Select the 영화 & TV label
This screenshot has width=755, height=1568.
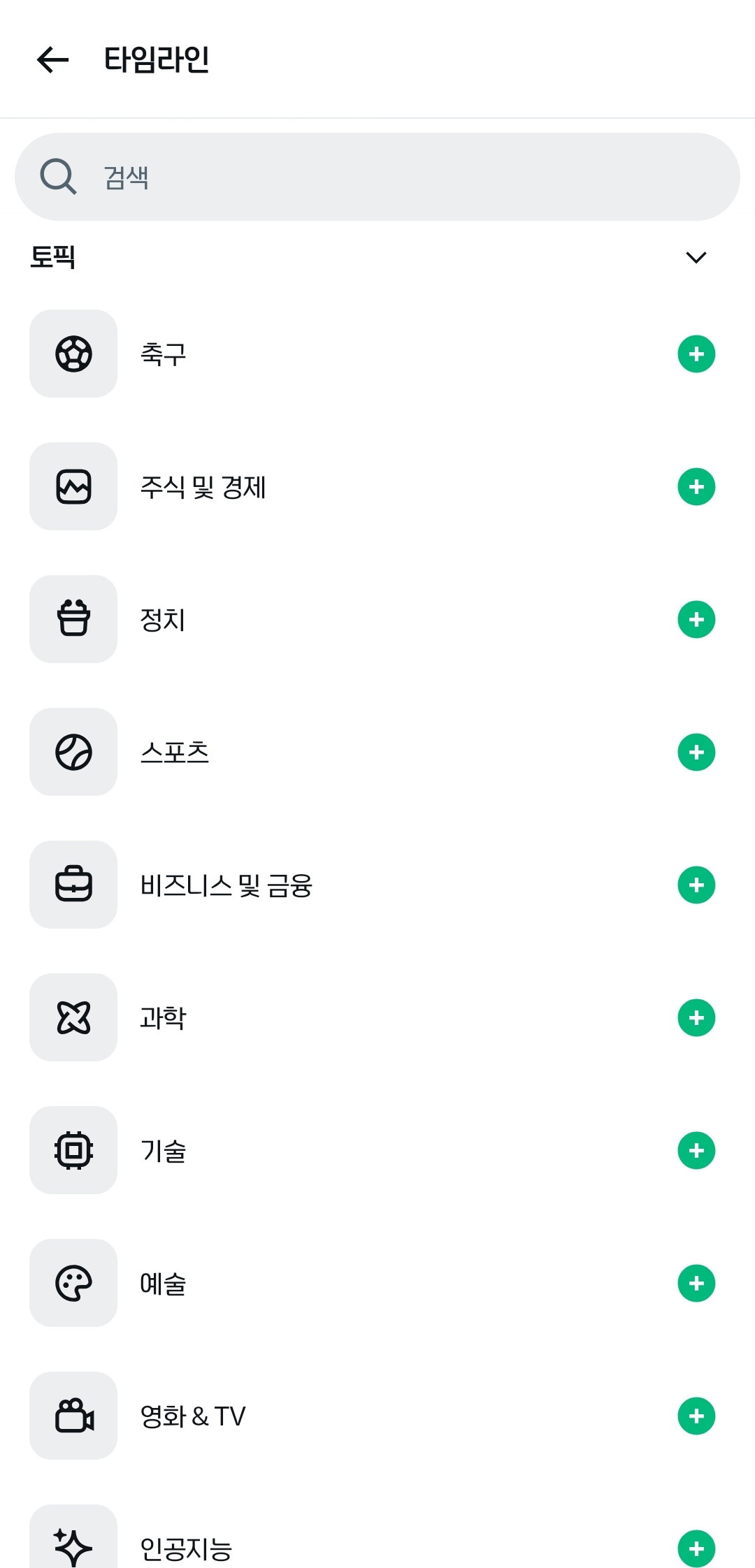(x=193, y=1416)
